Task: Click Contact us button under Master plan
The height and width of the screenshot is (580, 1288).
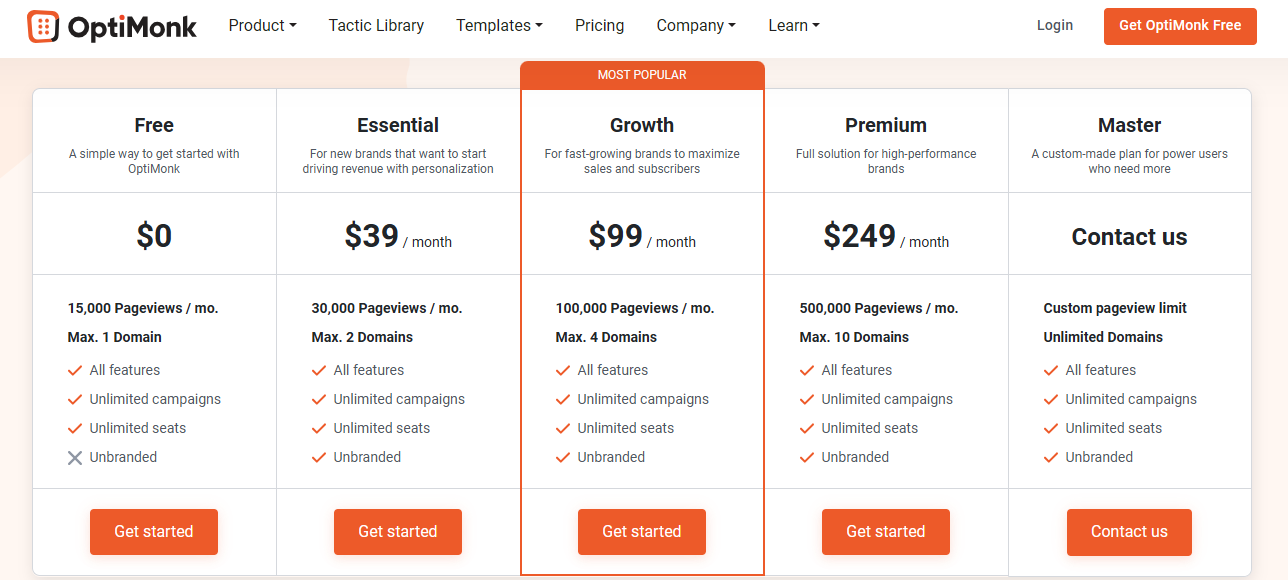Action: pyautogui.click(x=1129, y=532)
